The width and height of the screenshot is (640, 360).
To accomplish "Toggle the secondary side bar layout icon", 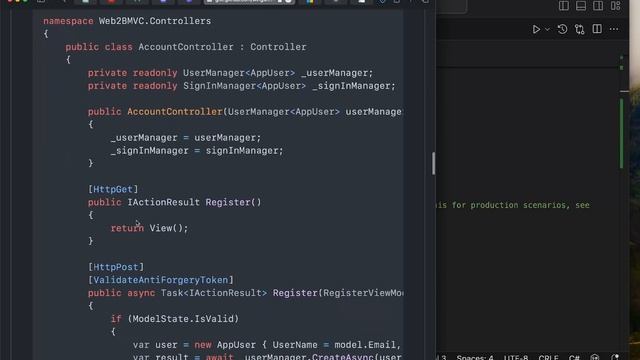I will tap(598, 6).
